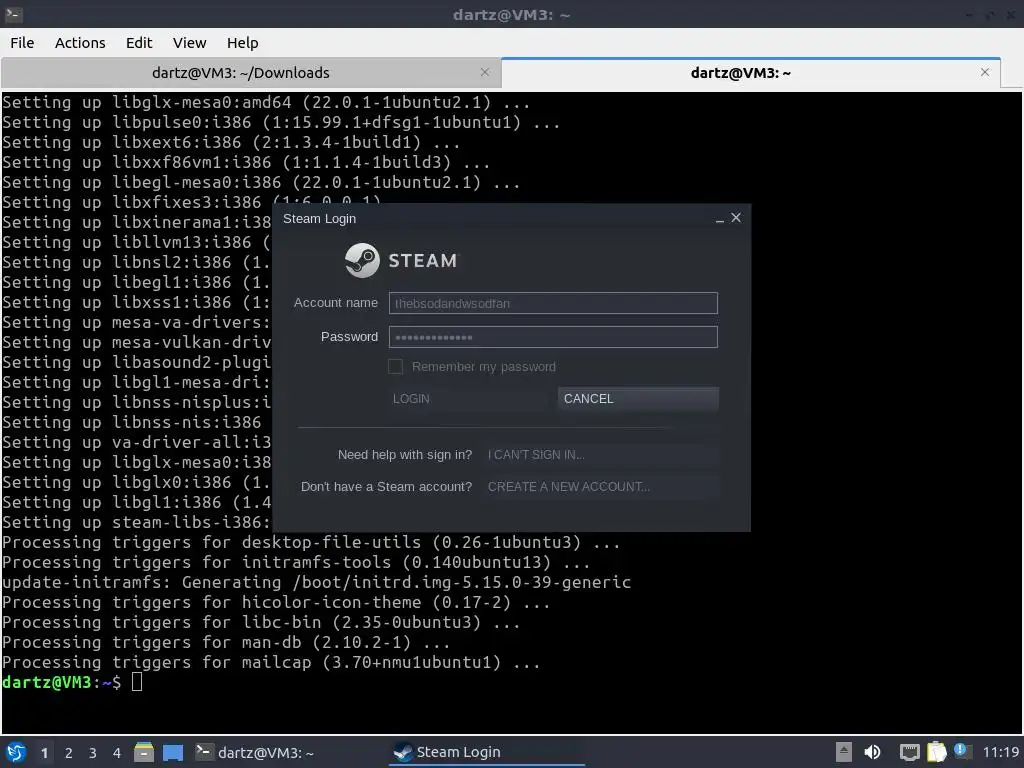Click the network connection tray icon
Screen dimensions: 1024x768
909,752
